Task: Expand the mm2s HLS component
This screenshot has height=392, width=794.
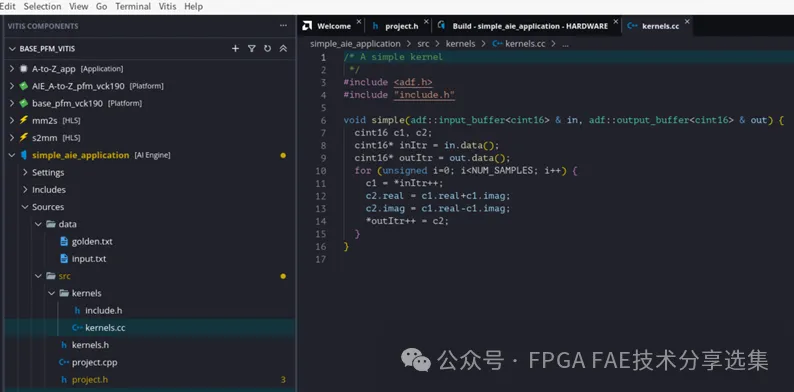Action: click(x=12, y=121)
